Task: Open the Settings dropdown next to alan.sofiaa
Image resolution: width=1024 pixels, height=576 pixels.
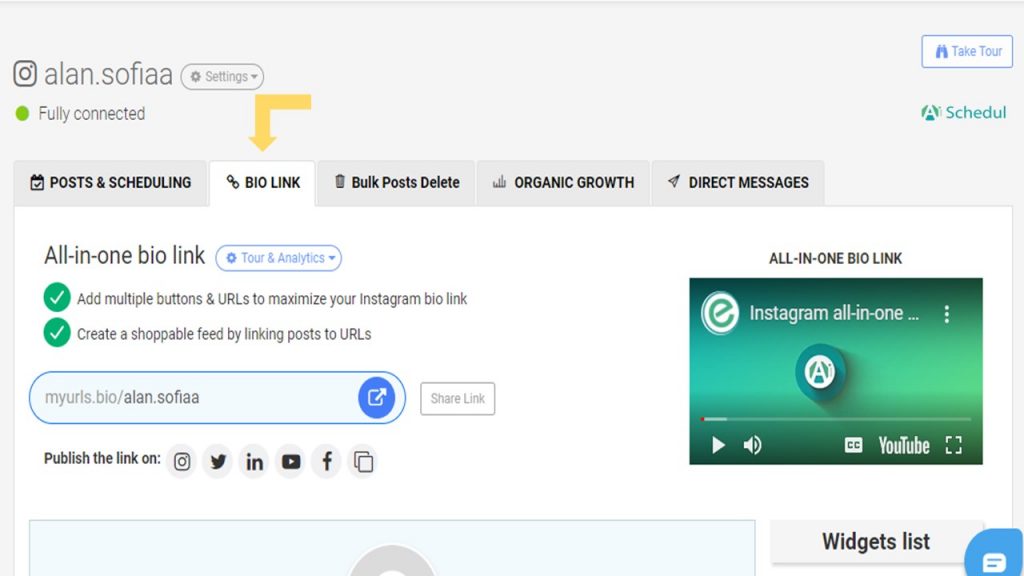Action: [x=222, y=76]
